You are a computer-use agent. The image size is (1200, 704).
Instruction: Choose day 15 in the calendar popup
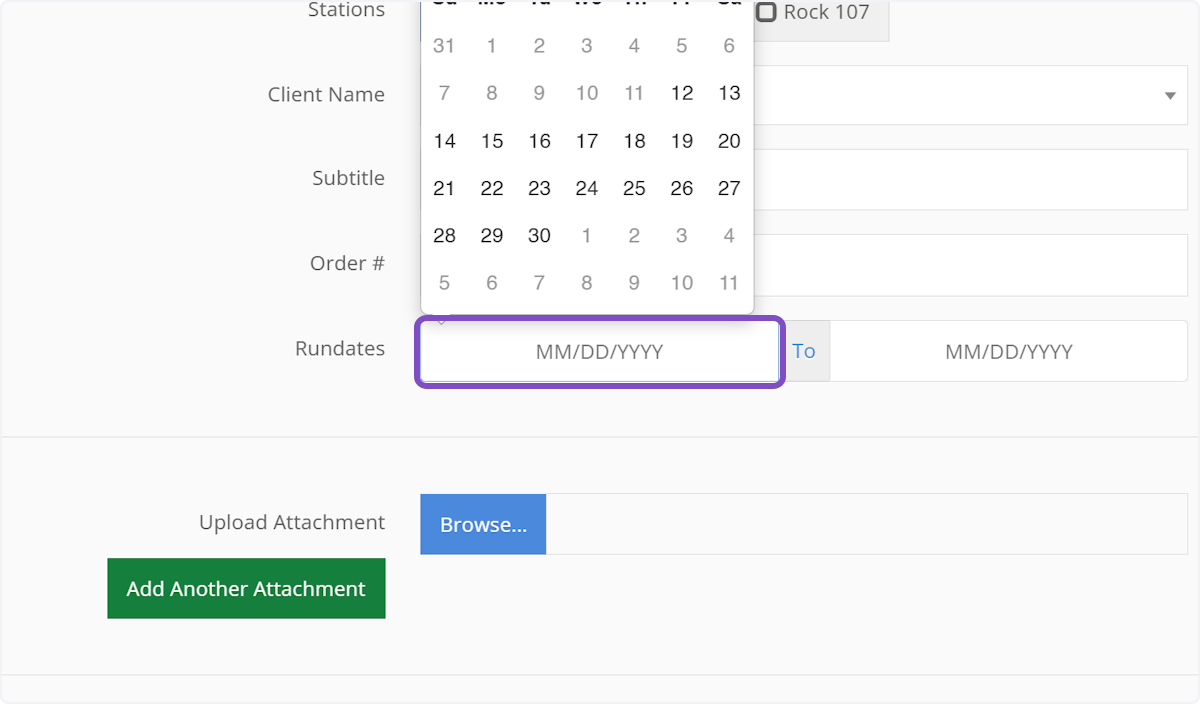tap(492, 141)
